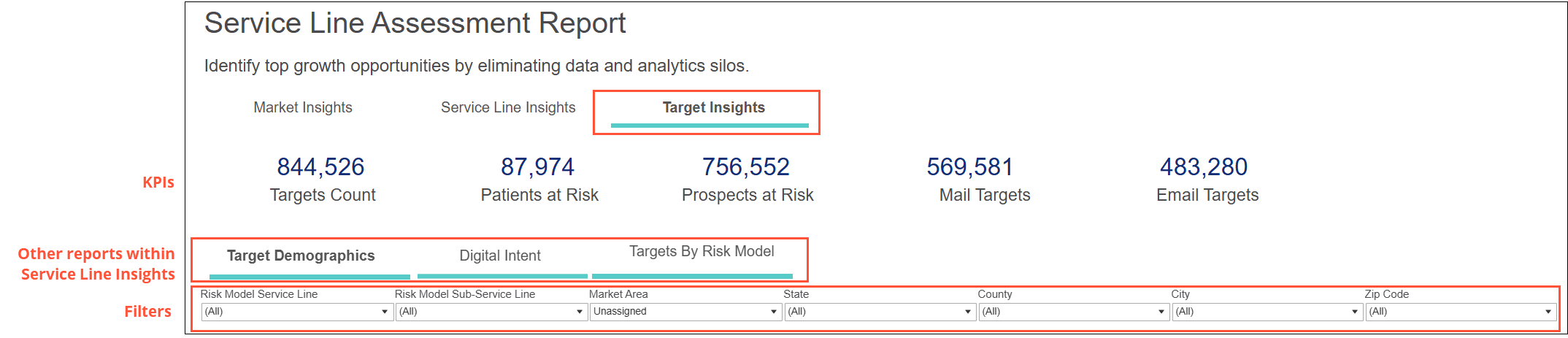Expand the County filter dropdown
The image size is (1568, 338).
[1073, 312]
